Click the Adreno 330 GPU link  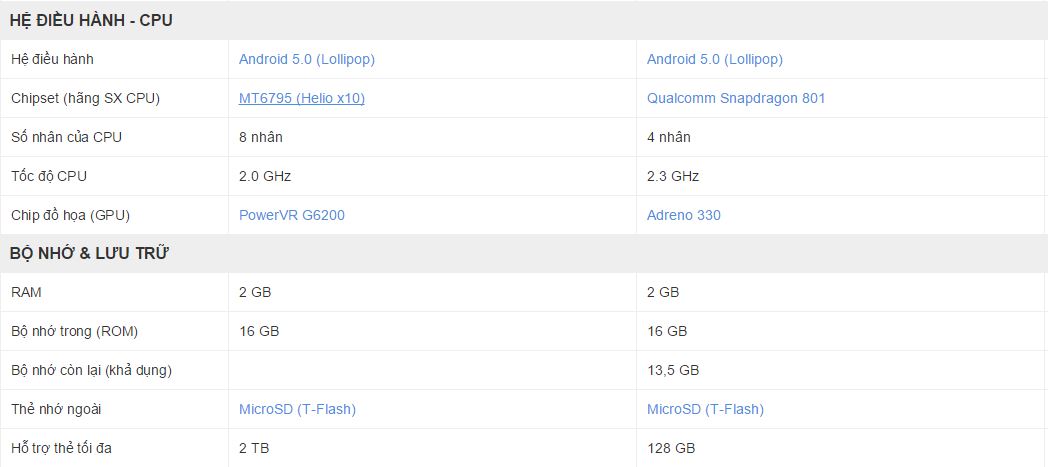[684, 215]
